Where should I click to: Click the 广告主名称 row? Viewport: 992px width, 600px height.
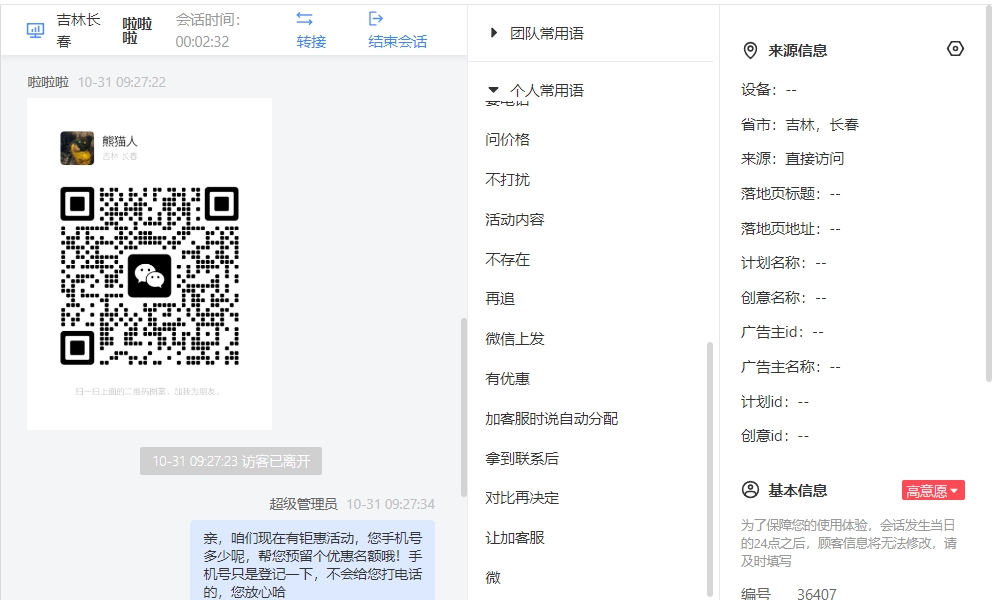[791, 366]
